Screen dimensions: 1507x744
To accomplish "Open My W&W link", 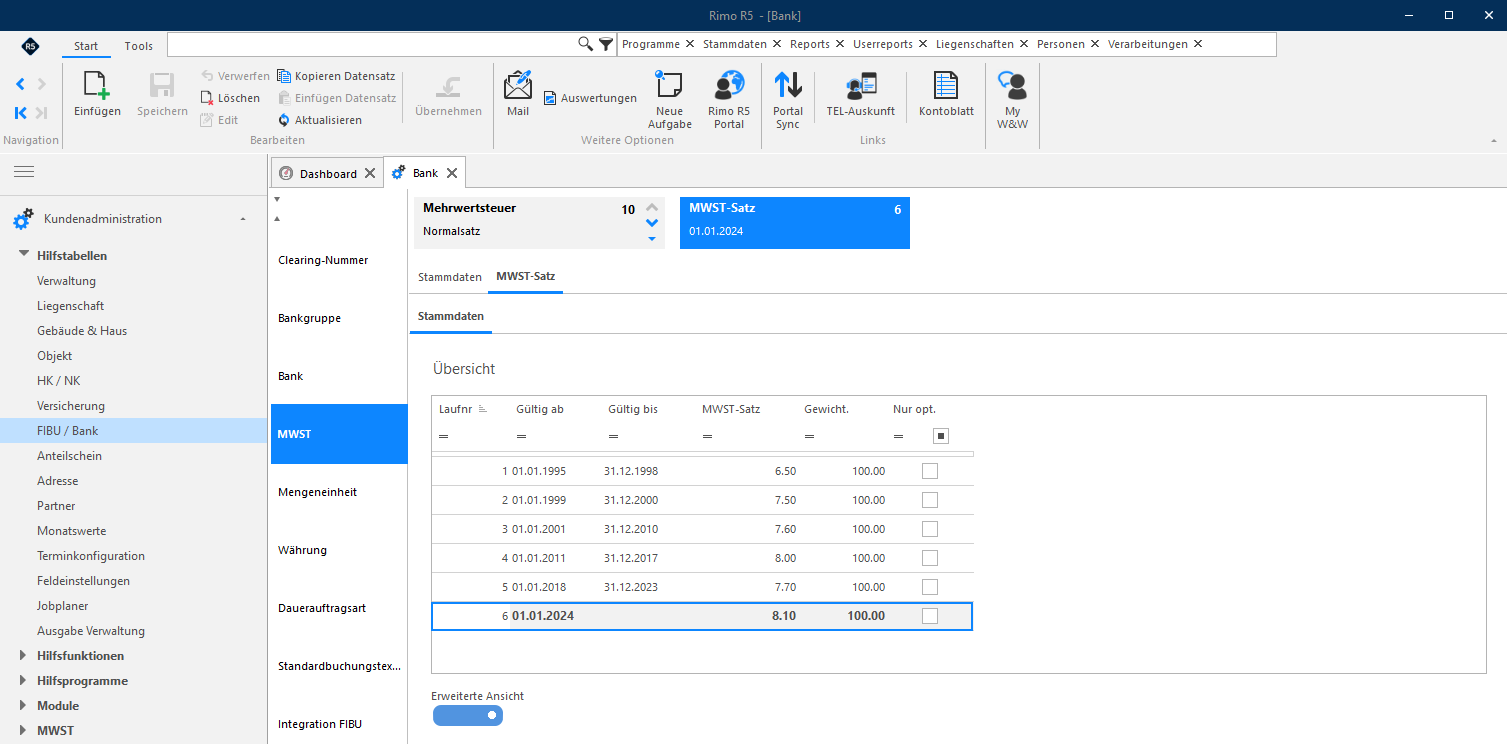I will (x=1012, y=85).
